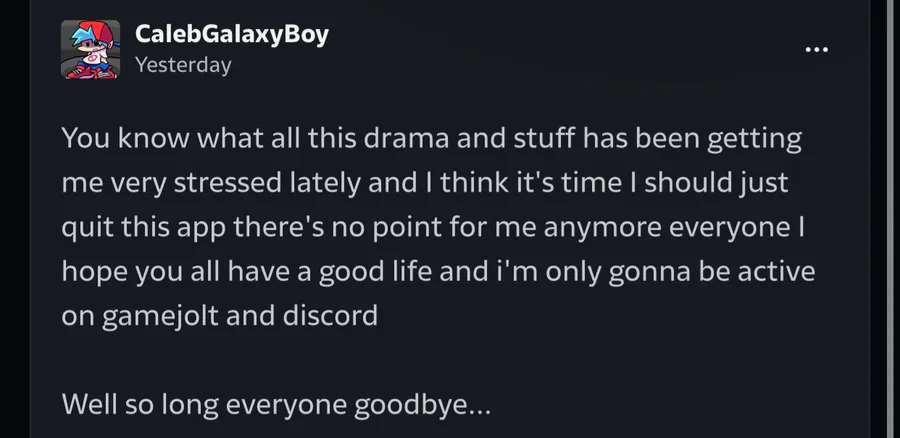The height and width of the screenshot is (438, 900).
Task: Click the goodbye line ending the post
Action: point(276,405)
